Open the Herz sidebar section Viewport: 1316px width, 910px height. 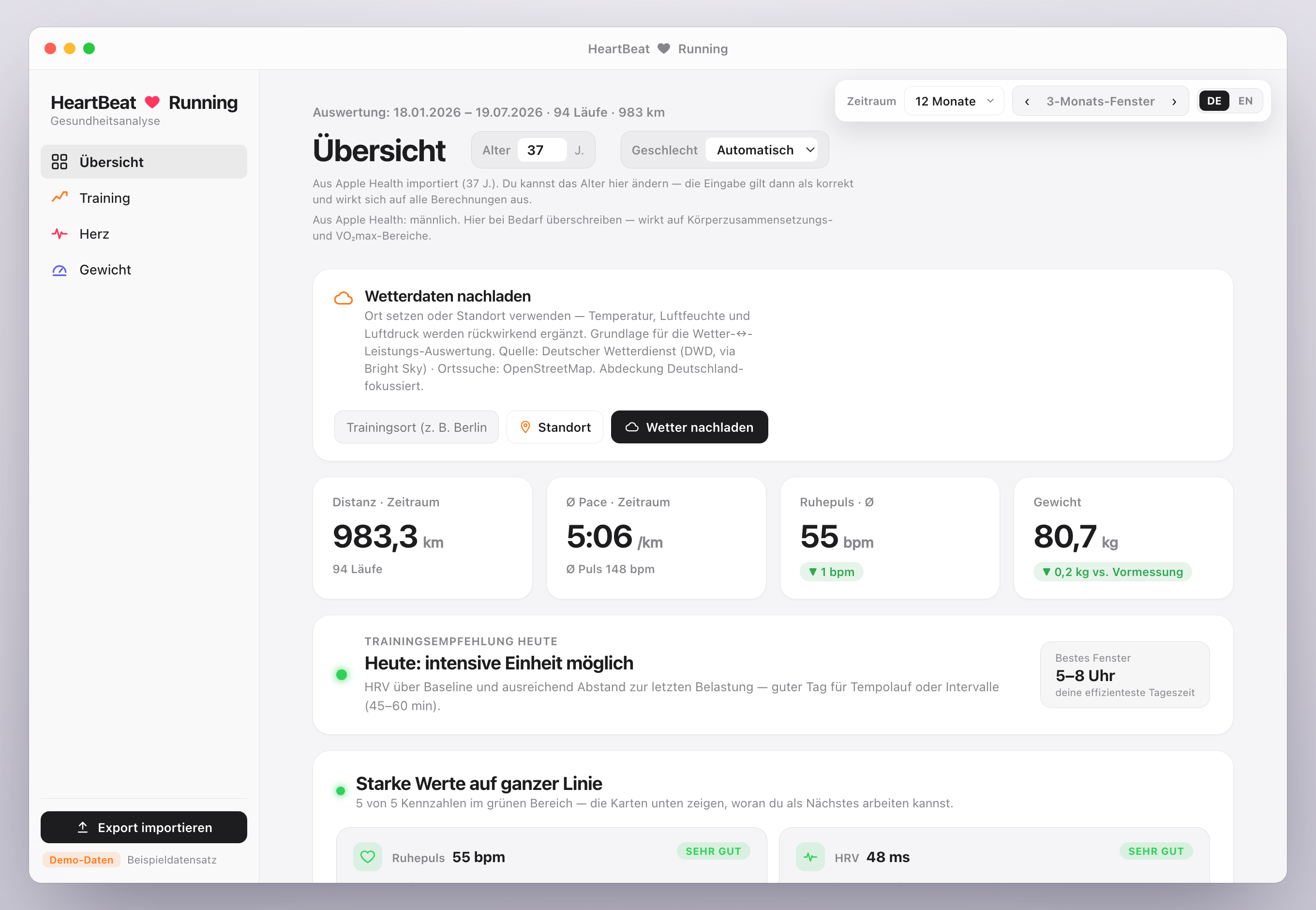click(144, 234)
